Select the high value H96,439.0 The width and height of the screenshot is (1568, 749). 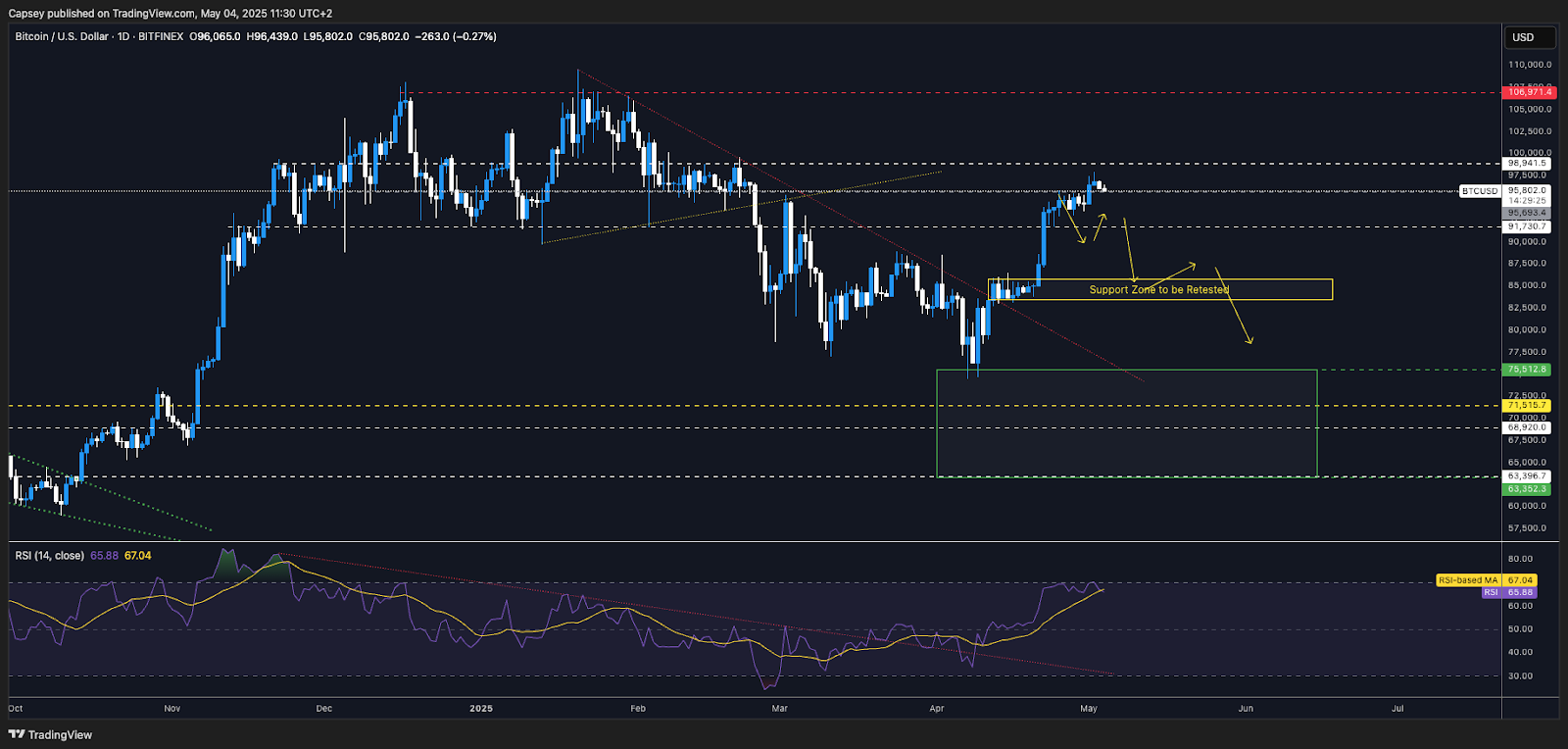272,36
